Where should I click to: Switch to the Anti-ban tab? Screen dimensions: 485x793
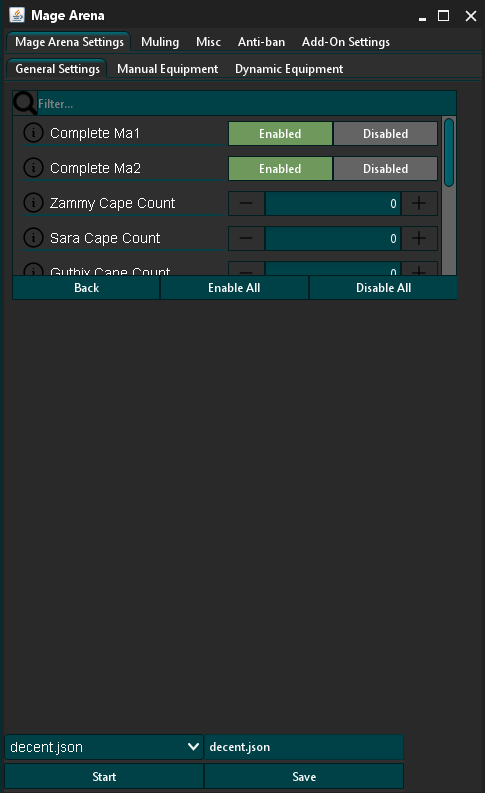click(261, 42)
